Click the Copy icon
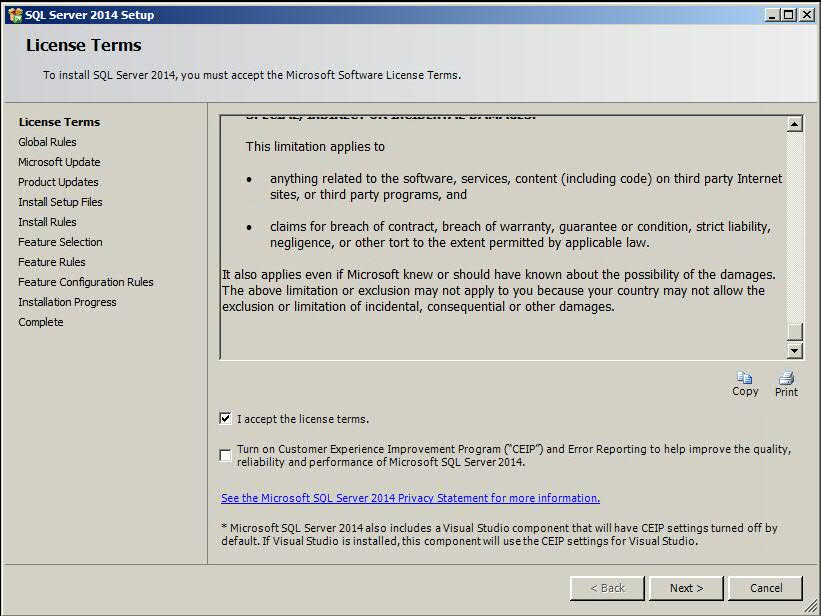The height and width of the screenshot is (616, 821). [746, 381]
